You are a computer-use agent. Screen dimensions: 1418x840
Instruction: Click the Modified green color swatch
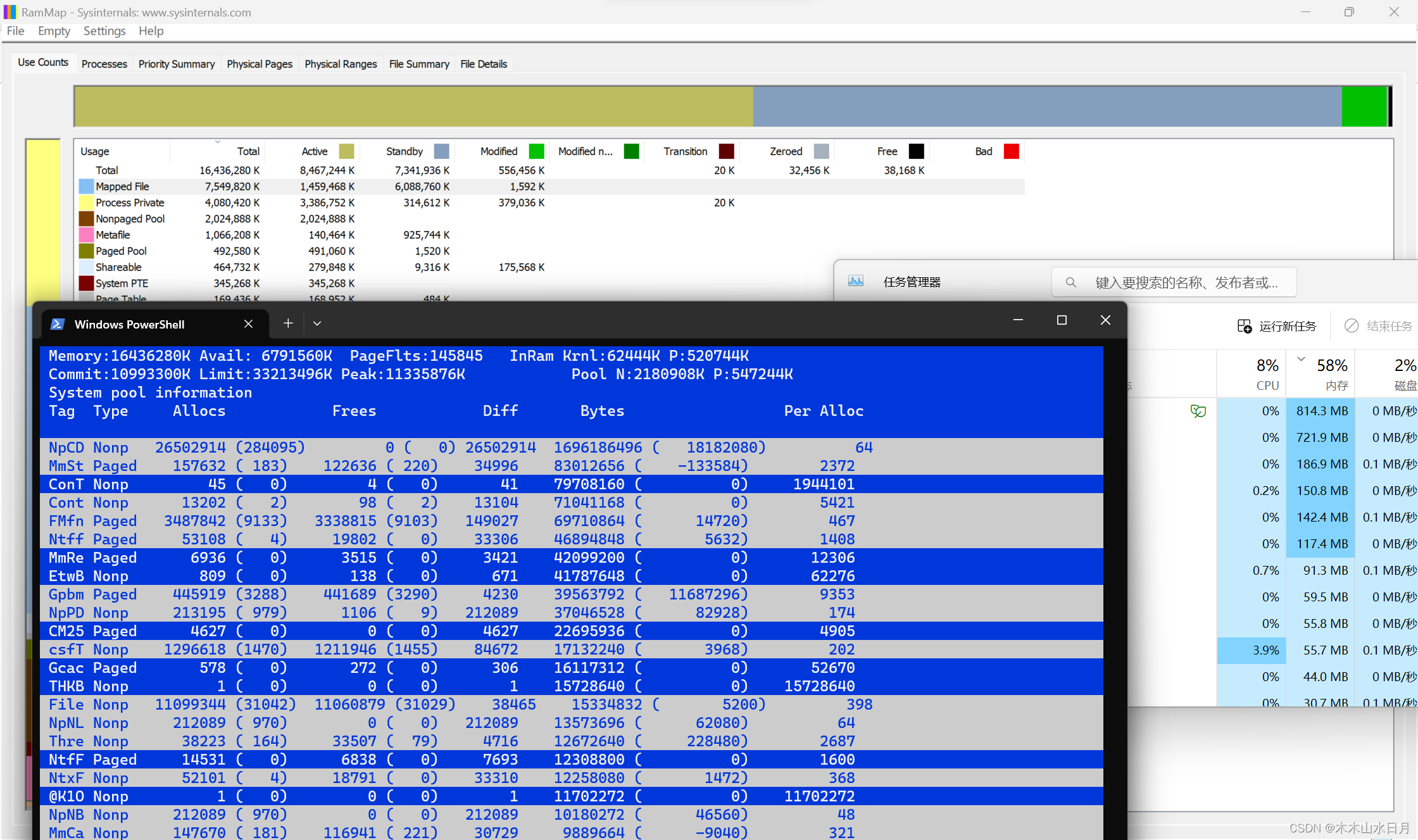(536, 151)
